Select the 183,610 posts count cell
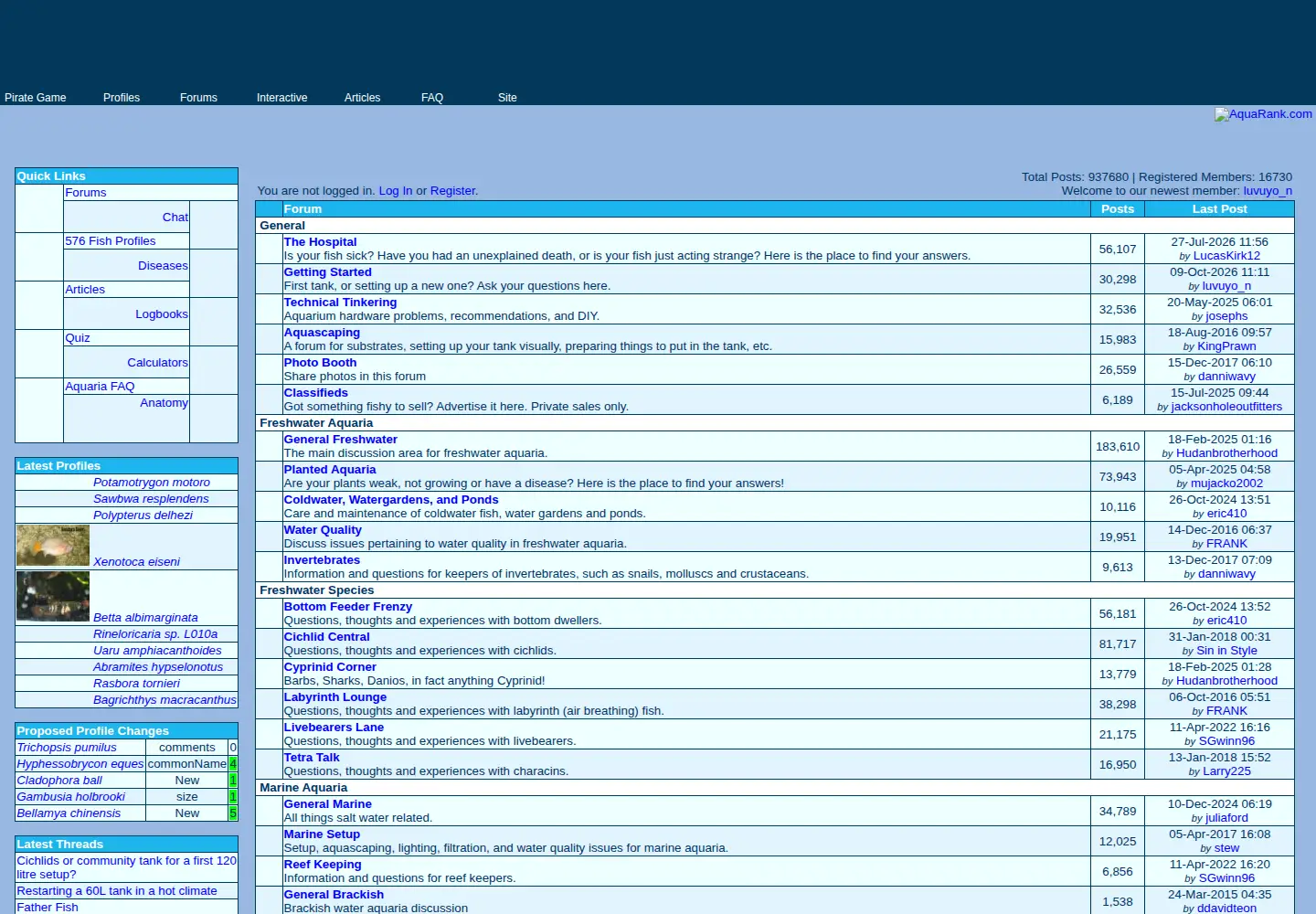 click(1118, 446)
